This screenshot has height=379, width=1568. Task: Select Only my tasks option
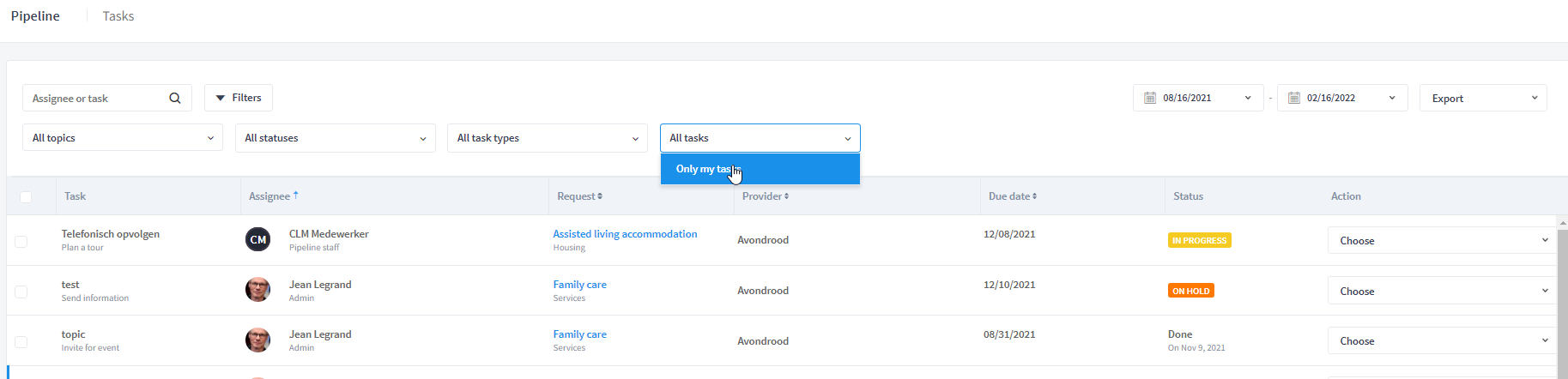pyautogui.click(x=760, y=169)
